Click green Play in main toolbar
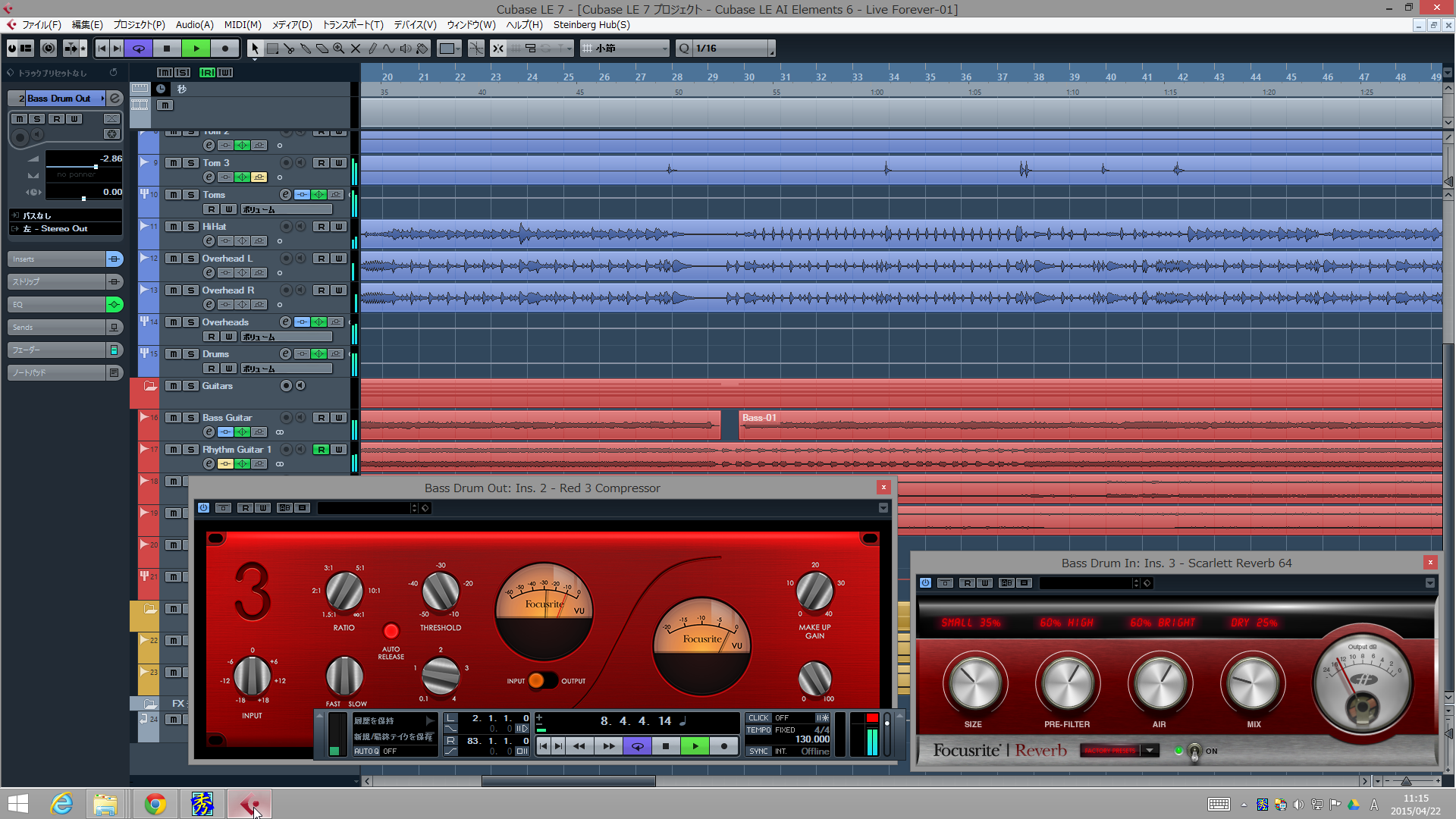This screenshot has height=819, width=1456. click(196, 49)
